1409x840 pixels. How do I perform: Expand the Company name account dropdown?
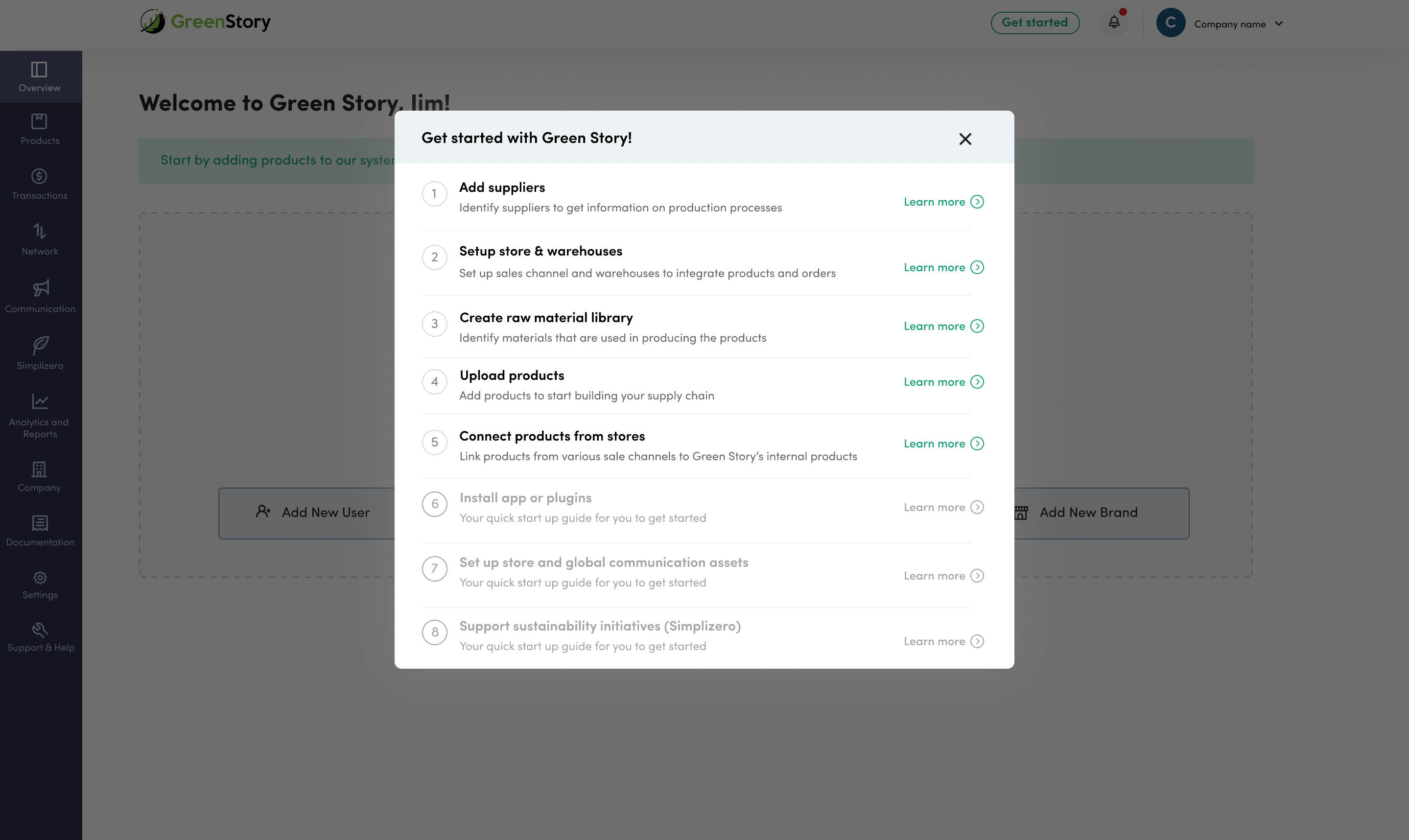(x=1278, y=24)
